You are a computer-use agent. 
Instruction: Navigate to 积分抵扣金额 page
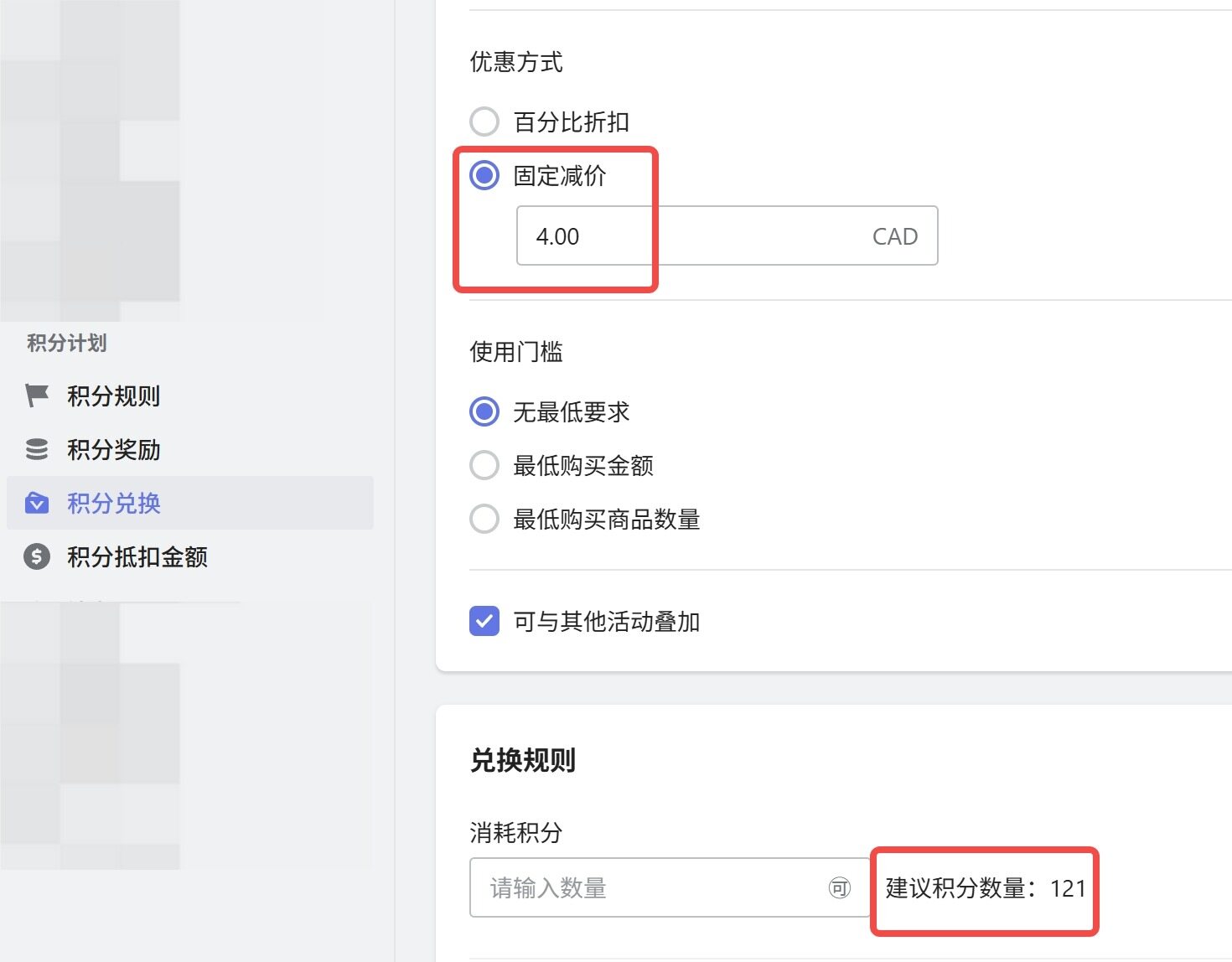[x=137, y=556]
